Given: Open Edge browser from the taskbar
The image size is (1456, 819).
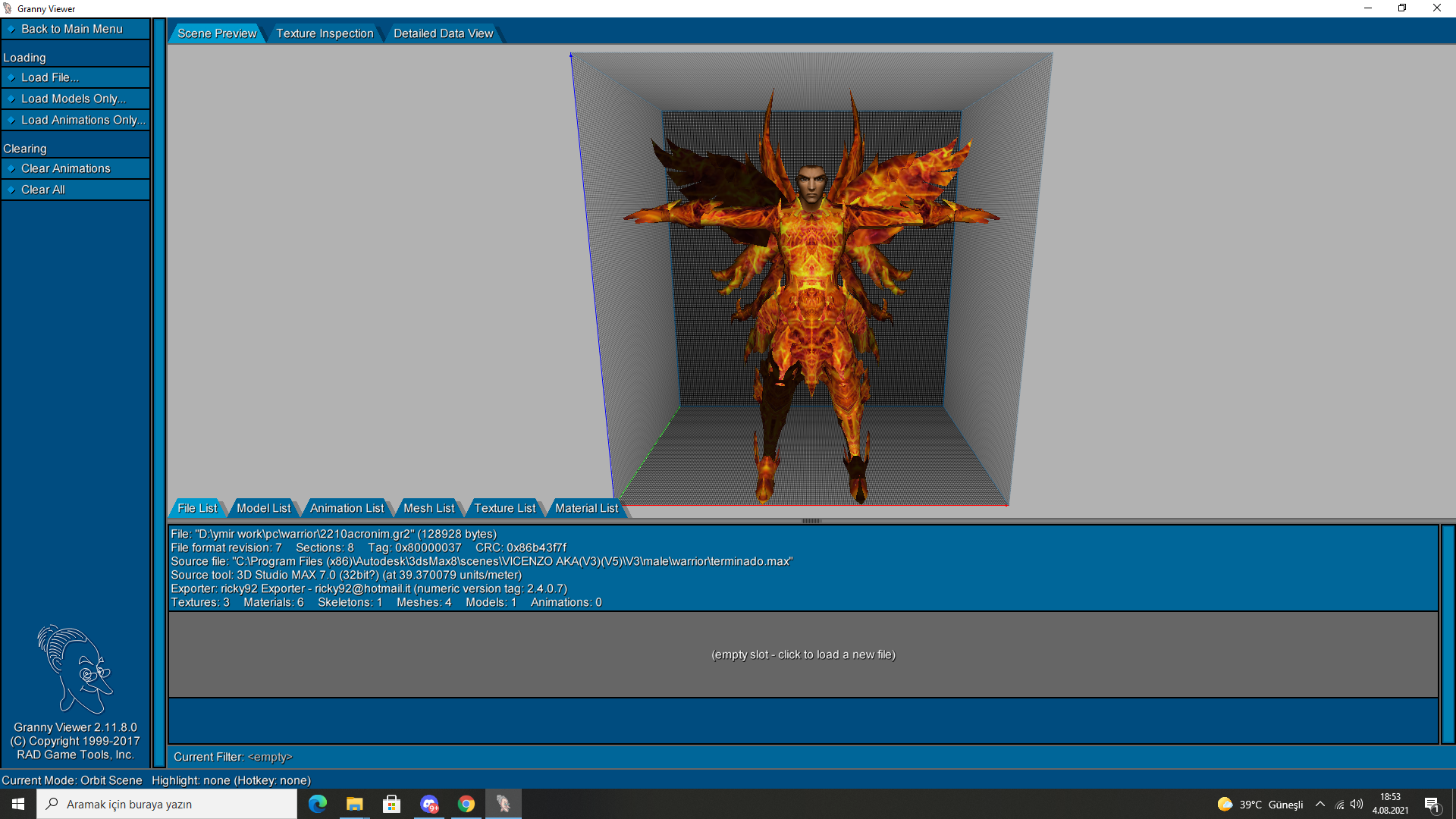Looking at the screenshot, I should point(318,804).
